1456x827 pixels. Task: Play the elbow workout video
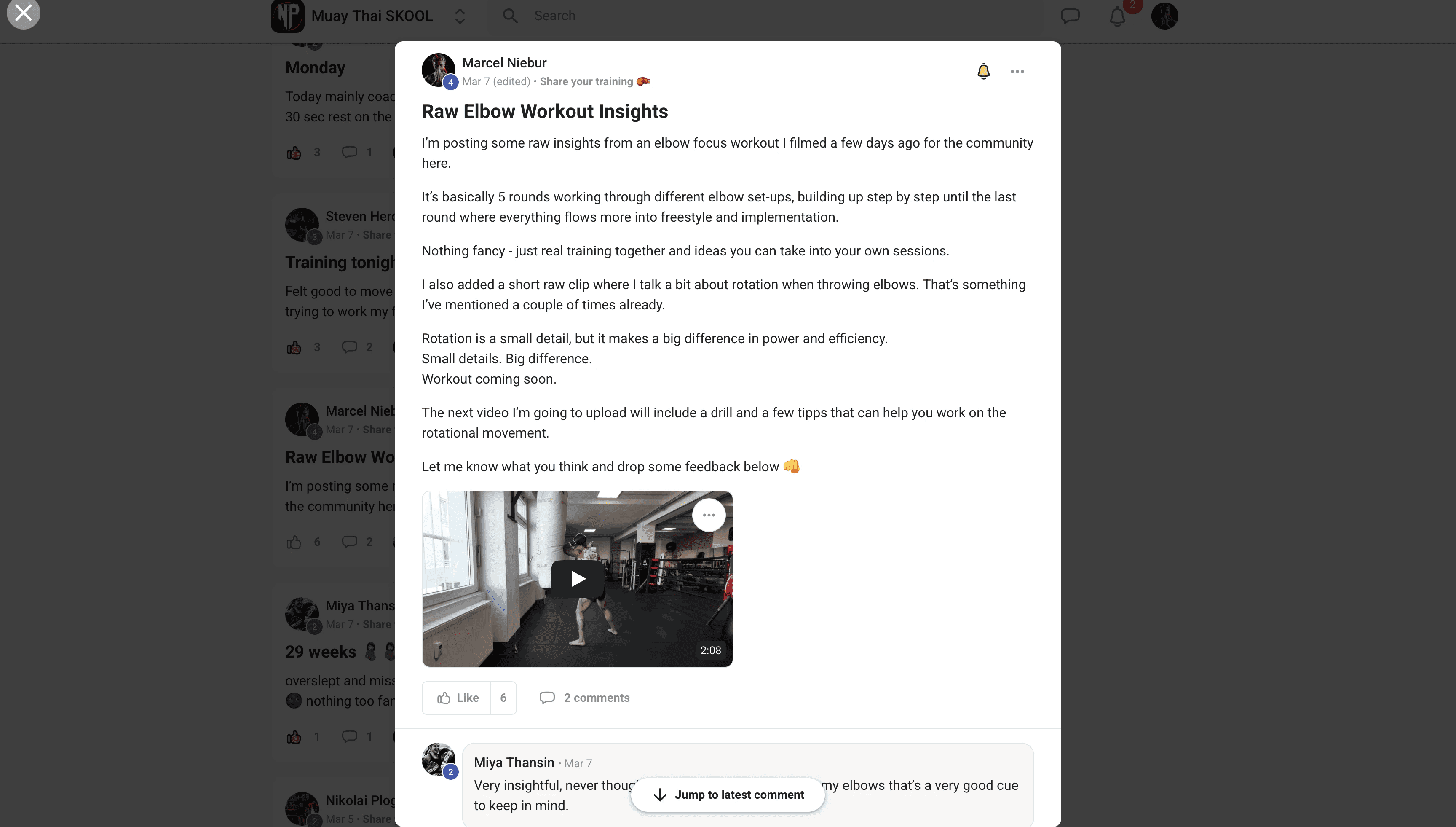click(x=577, y=579)
